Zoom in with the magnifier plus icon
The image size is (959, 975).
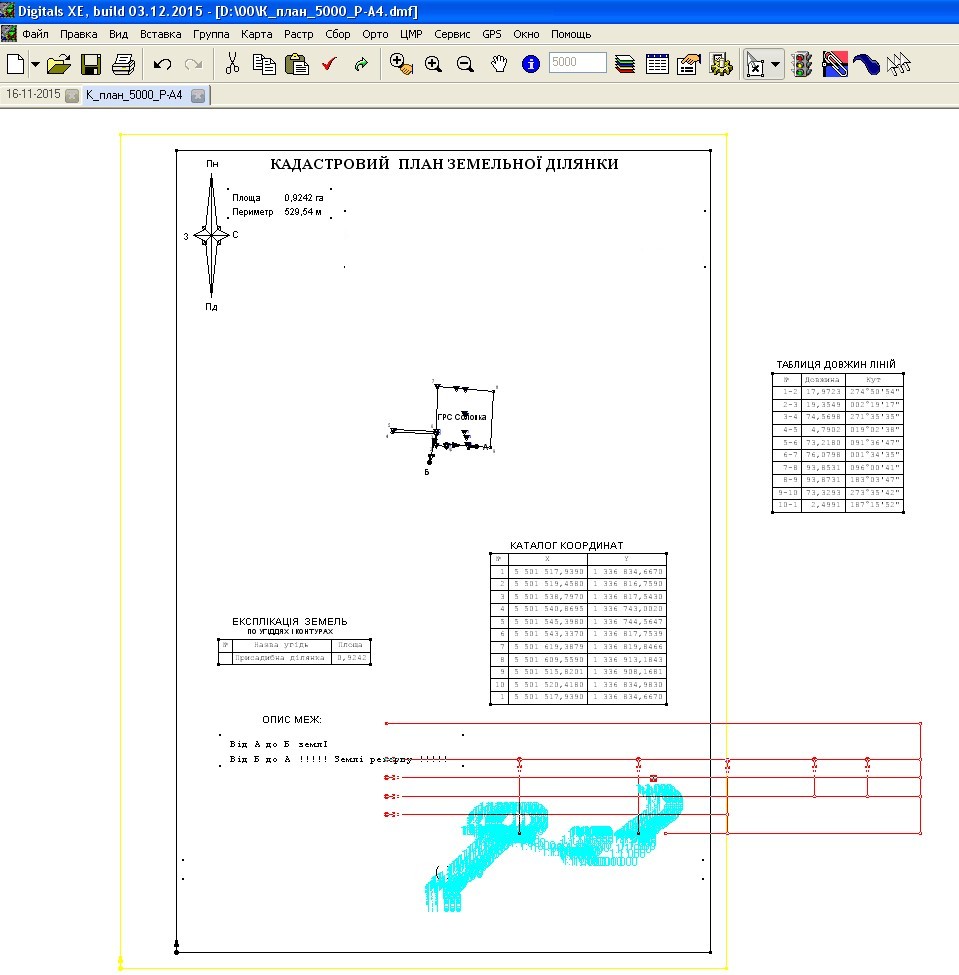[433, 64]
